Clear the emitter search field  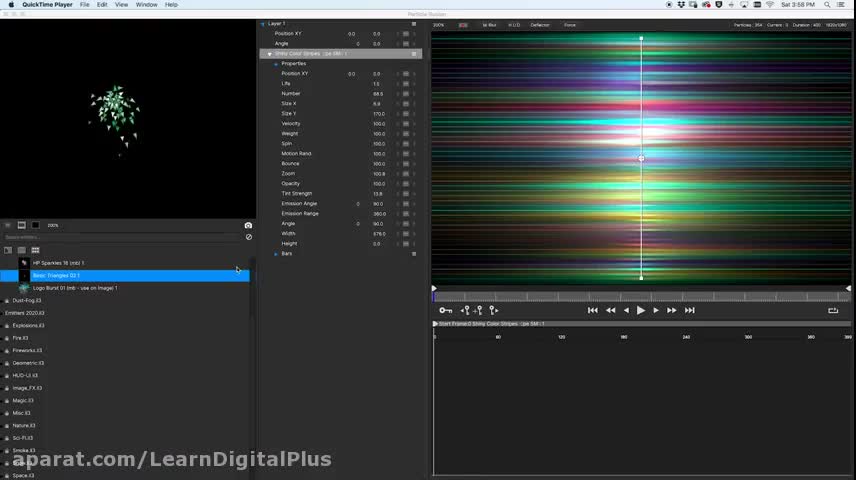click(x=248, y=237)
